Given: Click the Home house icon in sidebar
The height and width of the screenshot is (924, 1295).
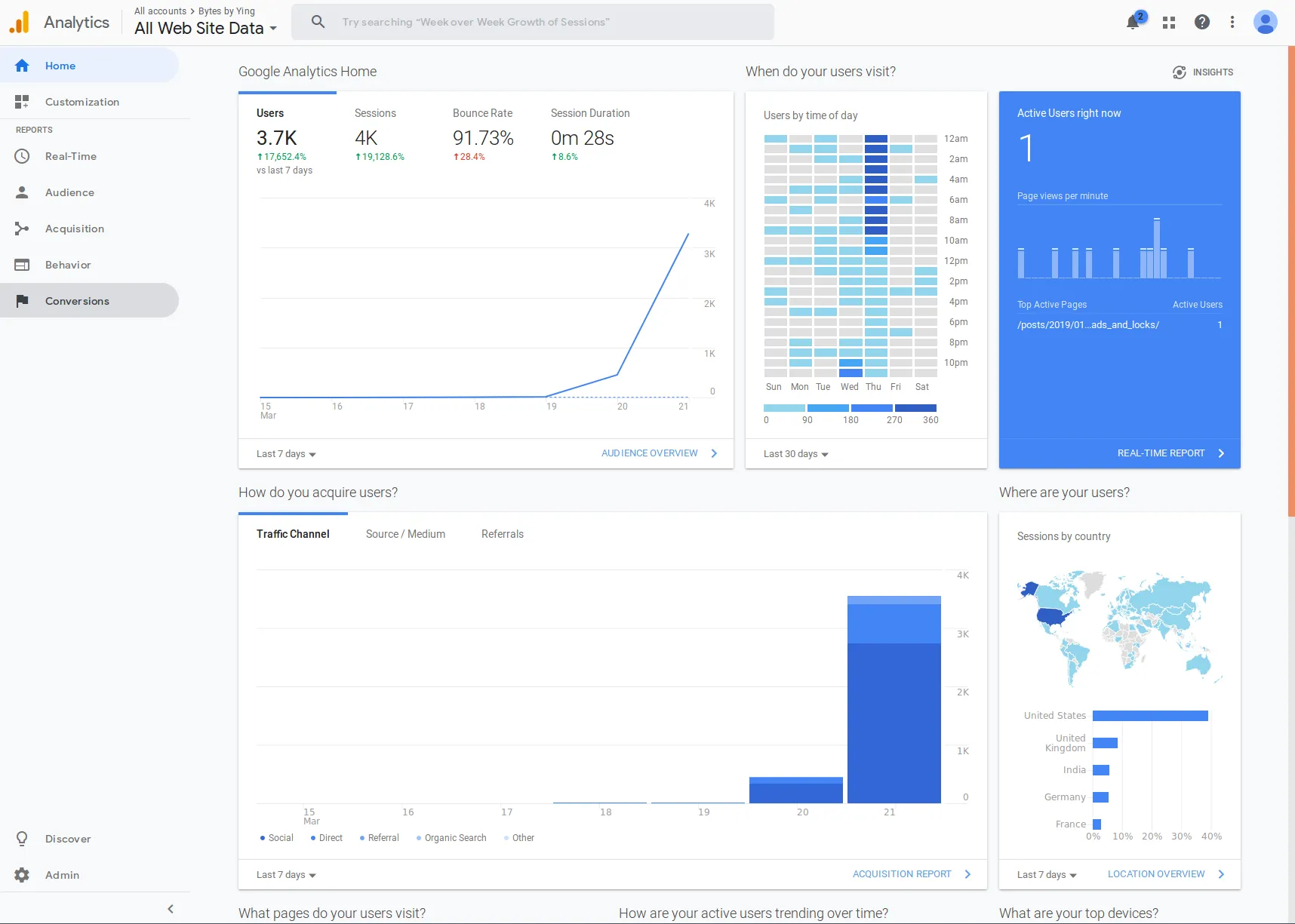Looking at the screenshot, I should pyautogui.click(x=22, y=66).
